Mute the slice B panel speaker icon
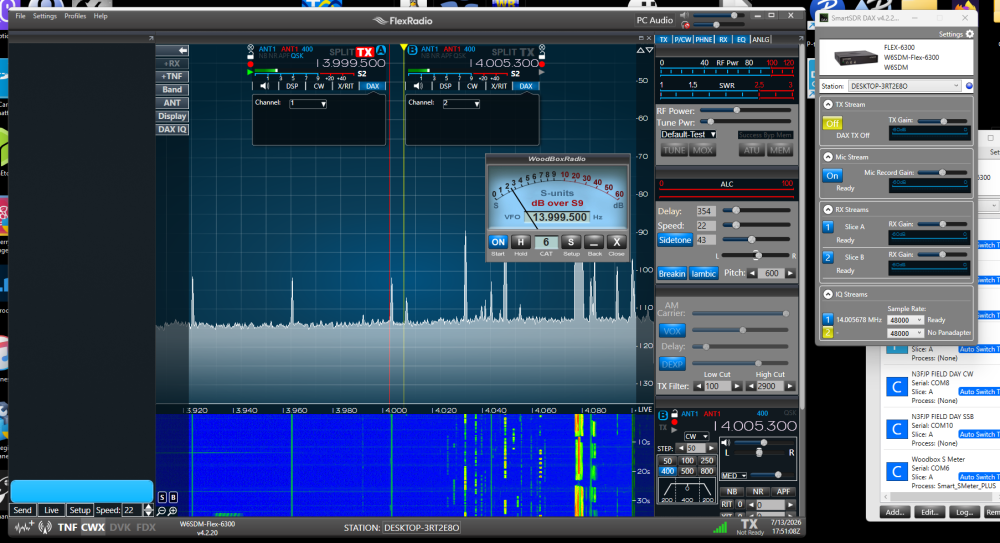Image resolution: width=1000 pixels, height=543 pixels. (x=725, y=442)
